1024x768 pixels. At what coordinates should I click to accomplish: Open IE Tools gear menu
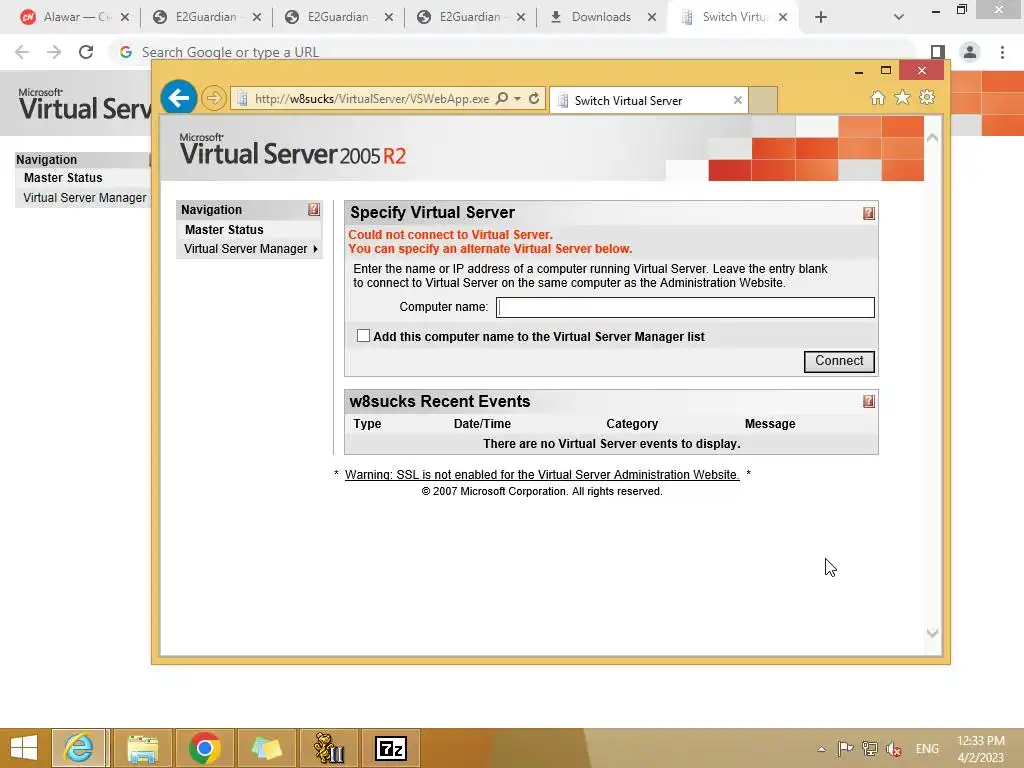pos(927,98)
